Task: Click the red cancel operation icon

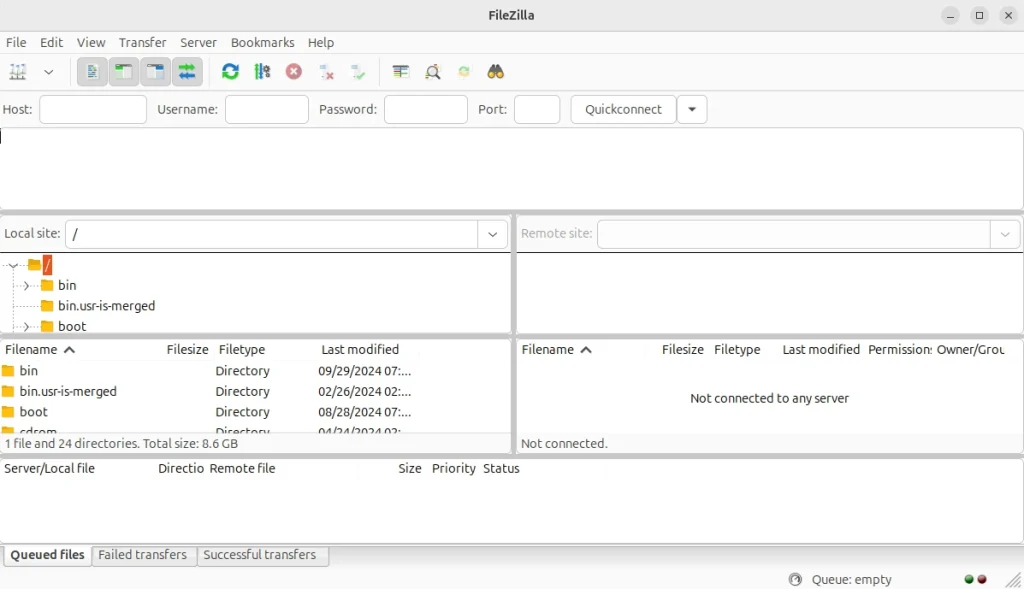Action: point(294,72)
